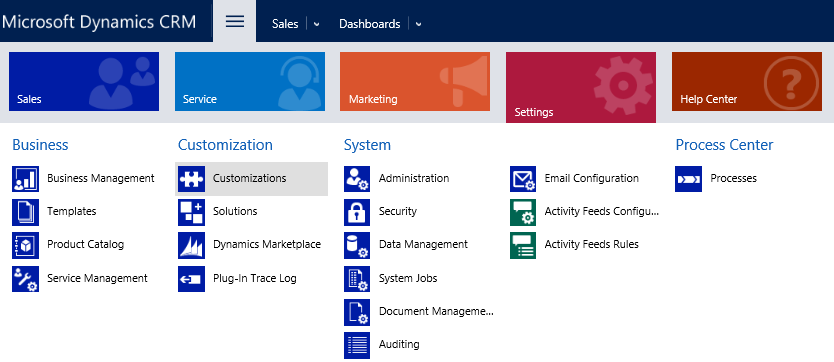Screen dimensions: 834x362
Task: Click the Activity Feeds Rules icon
Action: (x=523, y=245)
